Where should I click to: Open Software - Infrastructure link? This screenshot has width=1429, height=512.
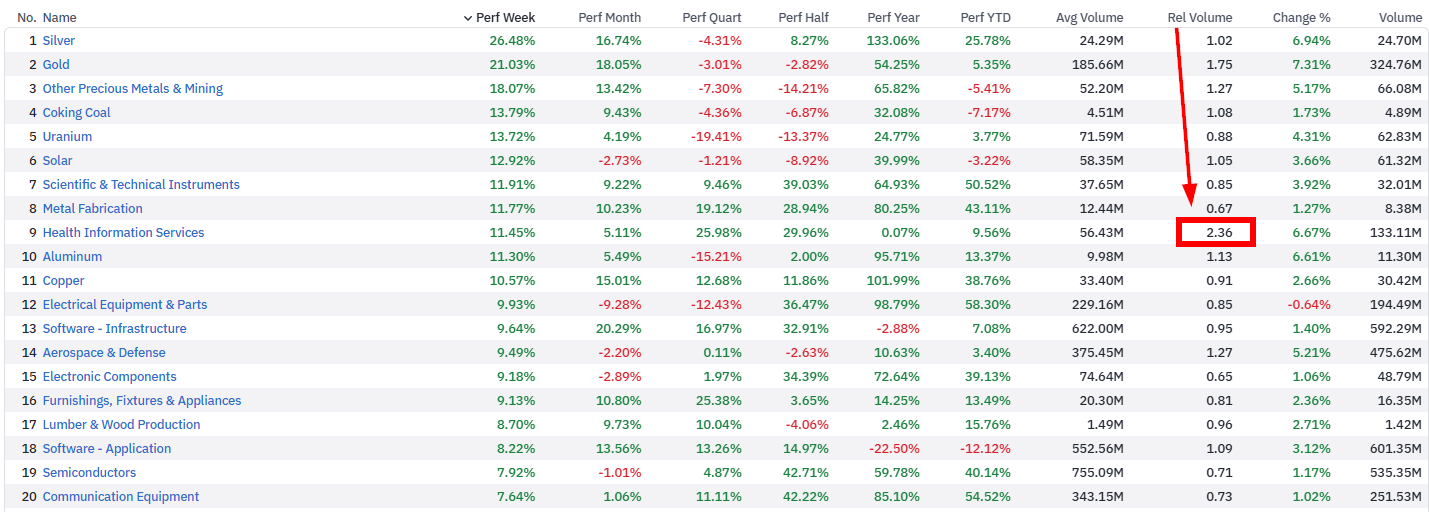tap(114, 329)
